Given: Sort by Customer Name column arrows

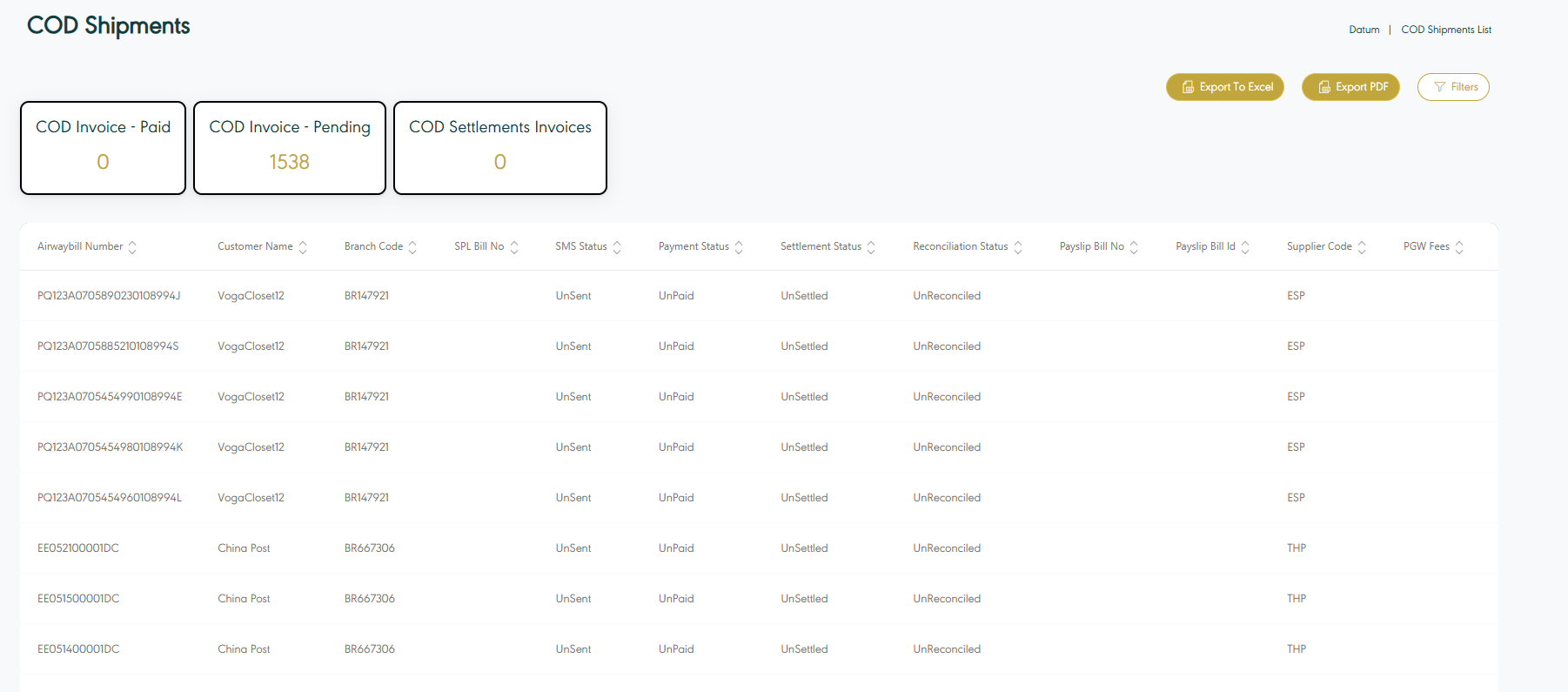Looking at the screenshot, I should coord(303,247).
